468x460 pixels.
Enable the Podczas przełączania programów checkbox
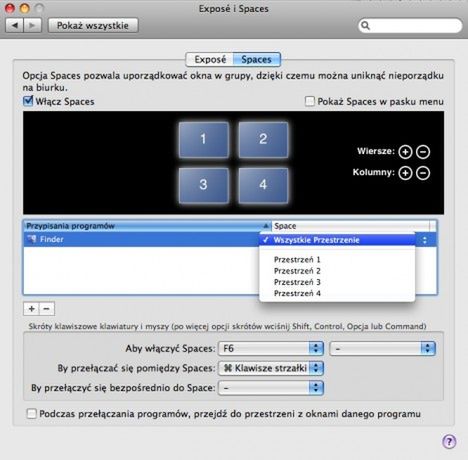pos(32,414)
